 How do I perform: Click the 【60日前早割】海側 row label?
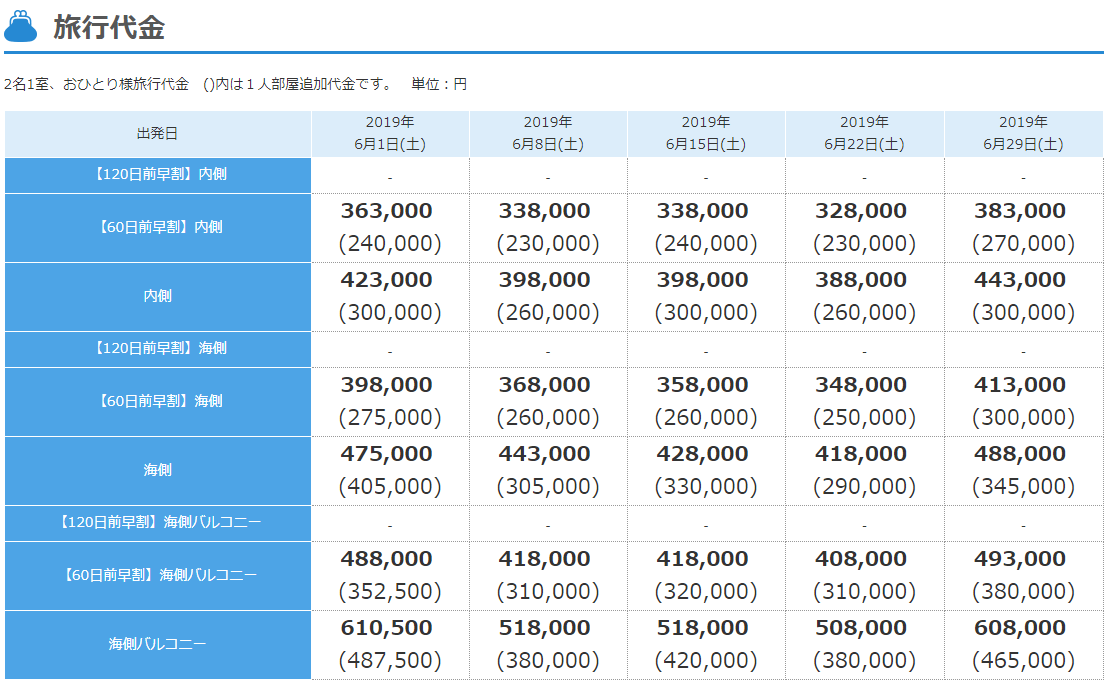[157, 401]
